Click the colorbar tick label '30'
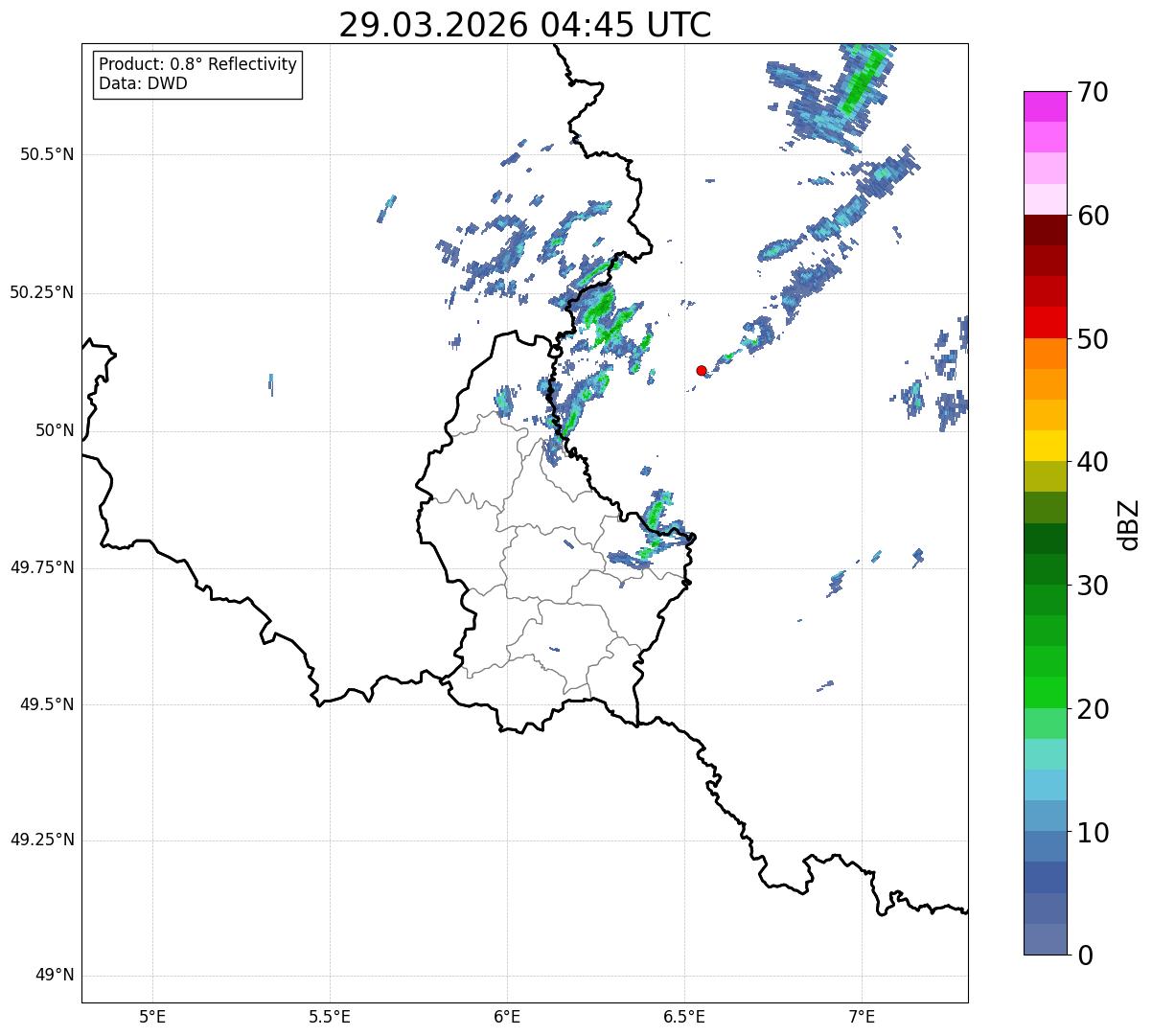This screenshot has width=1152, height=1036. tap(1093, 586)
